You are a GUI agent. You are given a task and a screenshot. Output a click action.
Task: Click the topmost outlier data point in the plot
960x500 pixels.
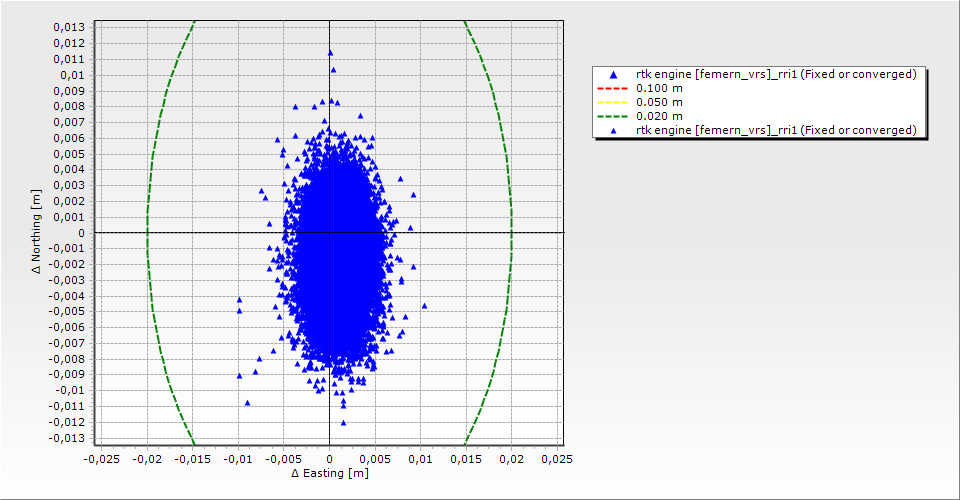[330, 52]
